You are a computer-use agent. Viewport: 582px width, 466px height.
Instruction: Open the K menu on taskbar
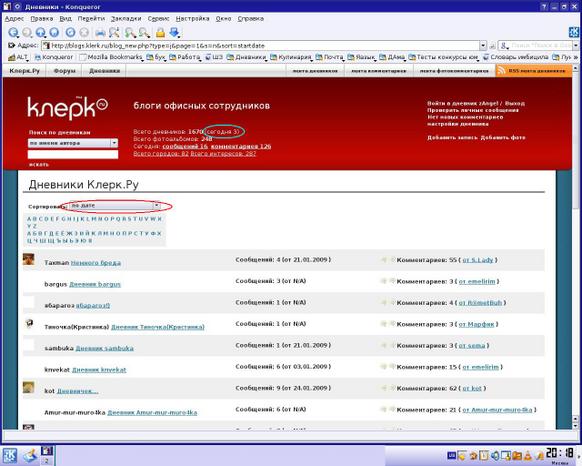pyautogui.click(x=10, y=456)
